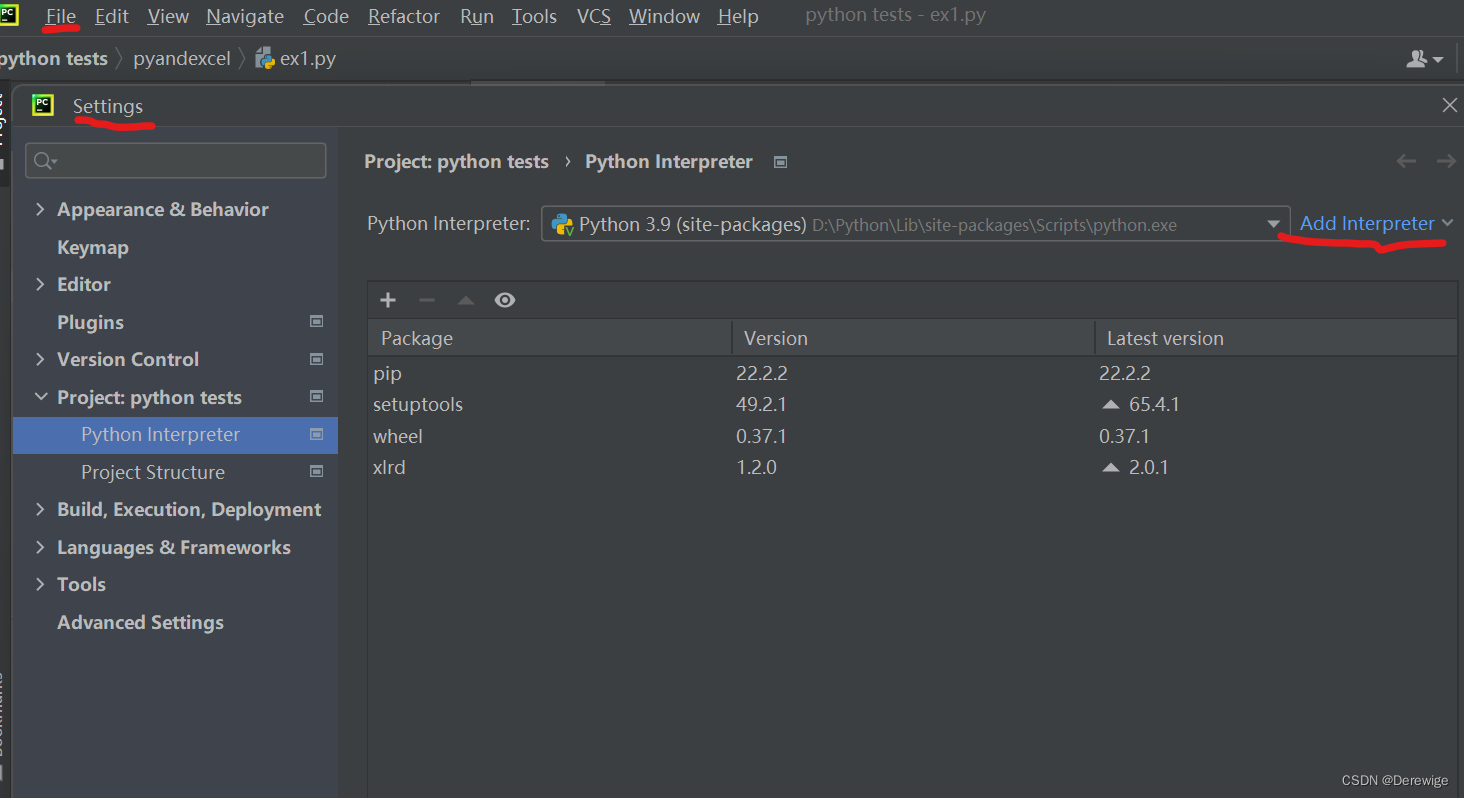
Task: Click the project-level icon next to Version Control
Action: point(317,359)
